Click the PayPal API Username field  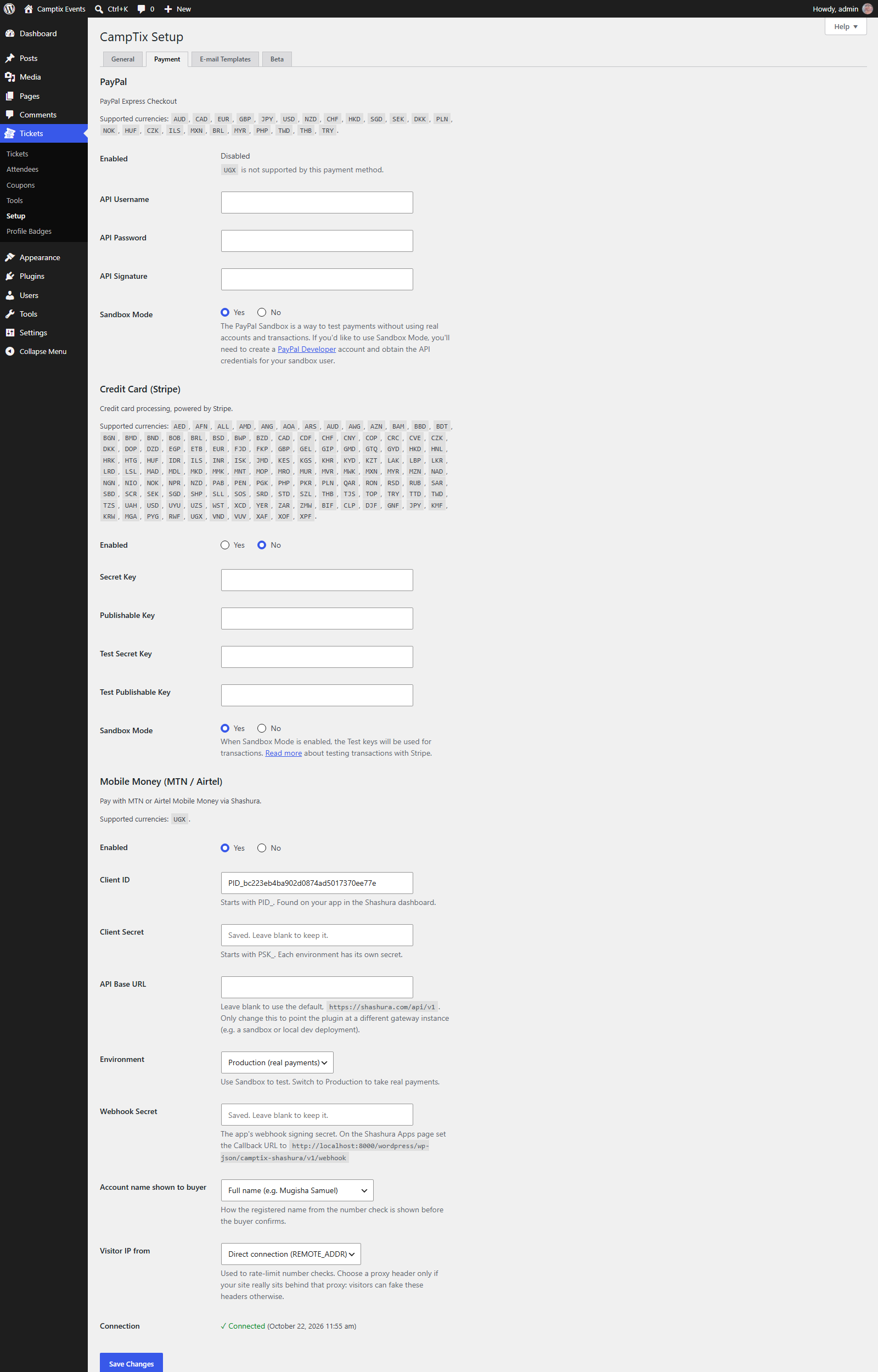[x=317, y=203]
